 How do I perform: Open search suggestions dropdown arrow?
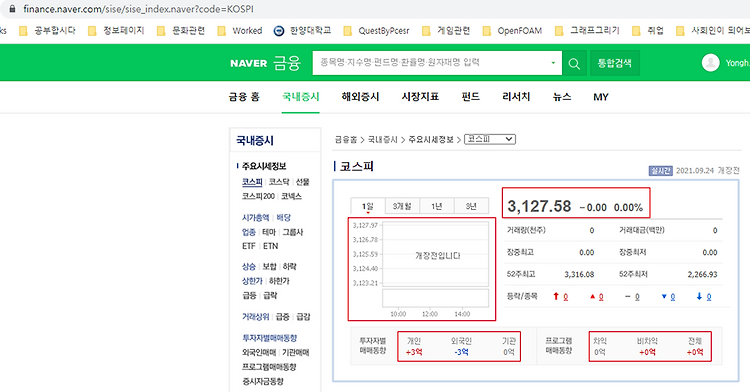(553, 63)
